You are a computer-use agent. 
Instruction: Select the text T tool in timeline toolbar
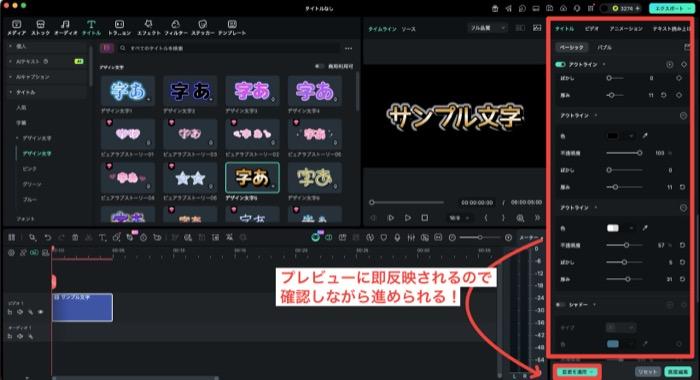pos(102,238)
